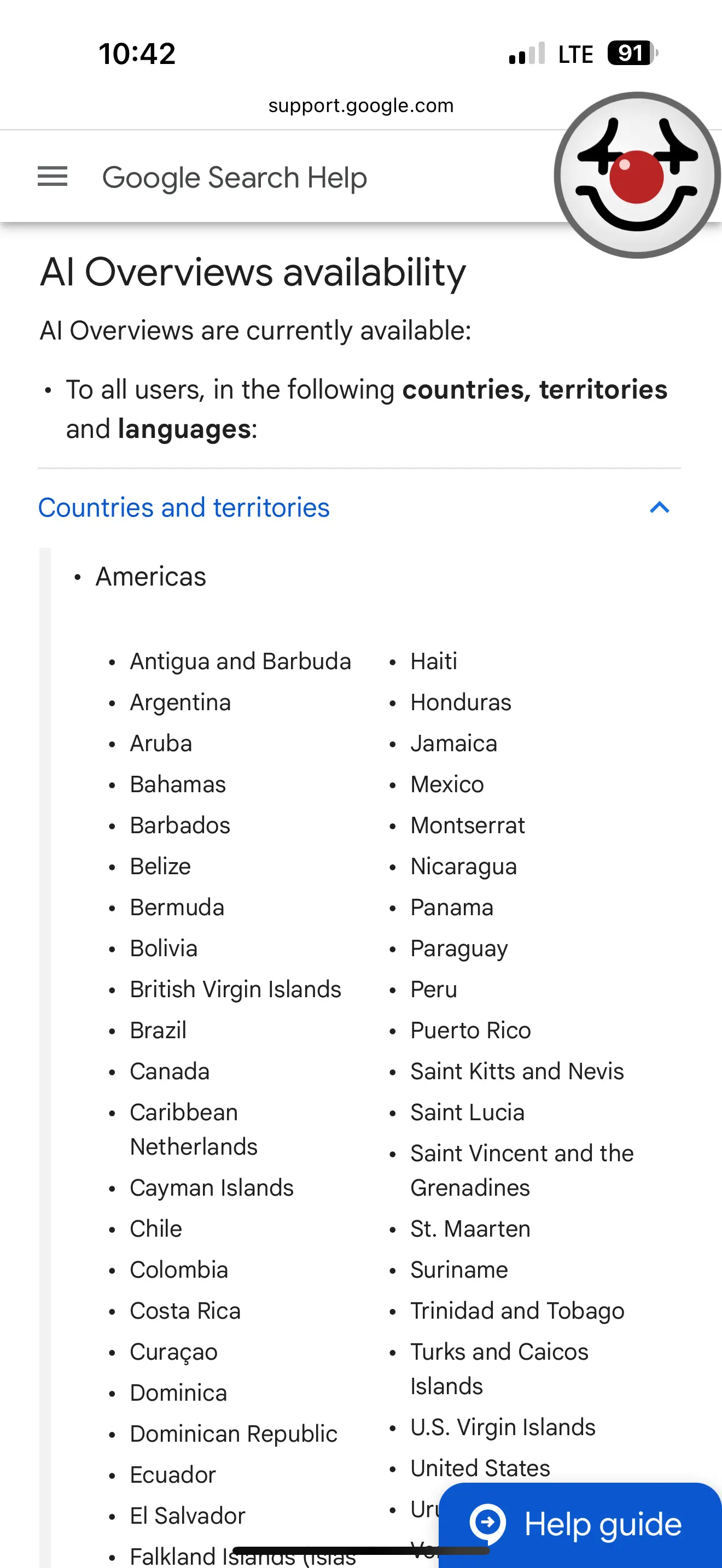Tap the 10:42 clock in status bar

(137, 54)
